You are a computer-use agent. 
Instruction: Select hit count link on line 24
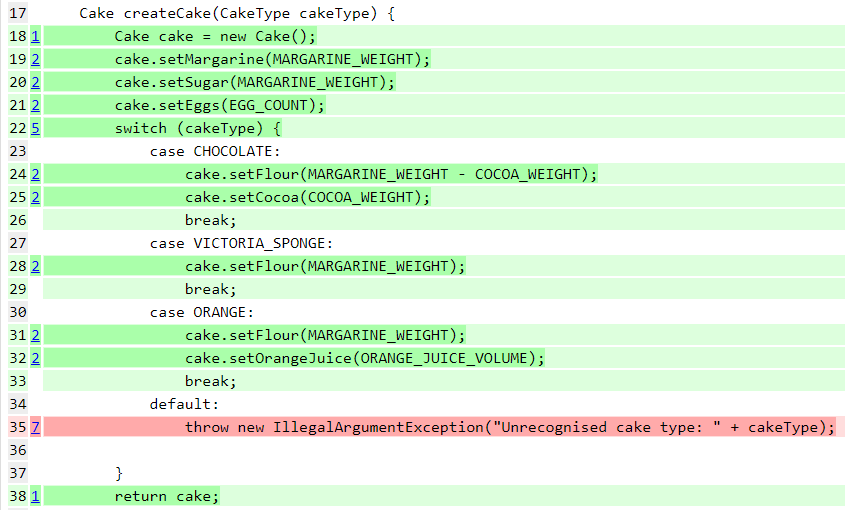35,174
